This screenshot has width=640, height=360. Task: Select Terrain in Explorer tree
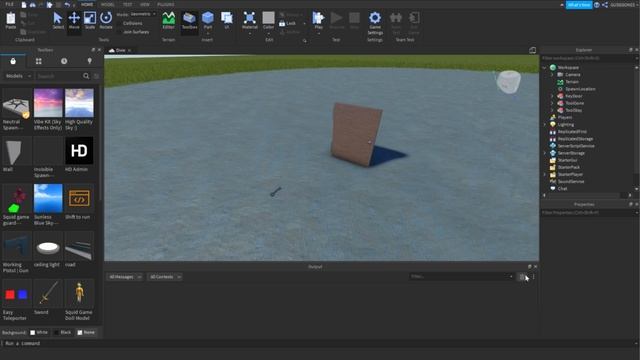click(571, 82)
